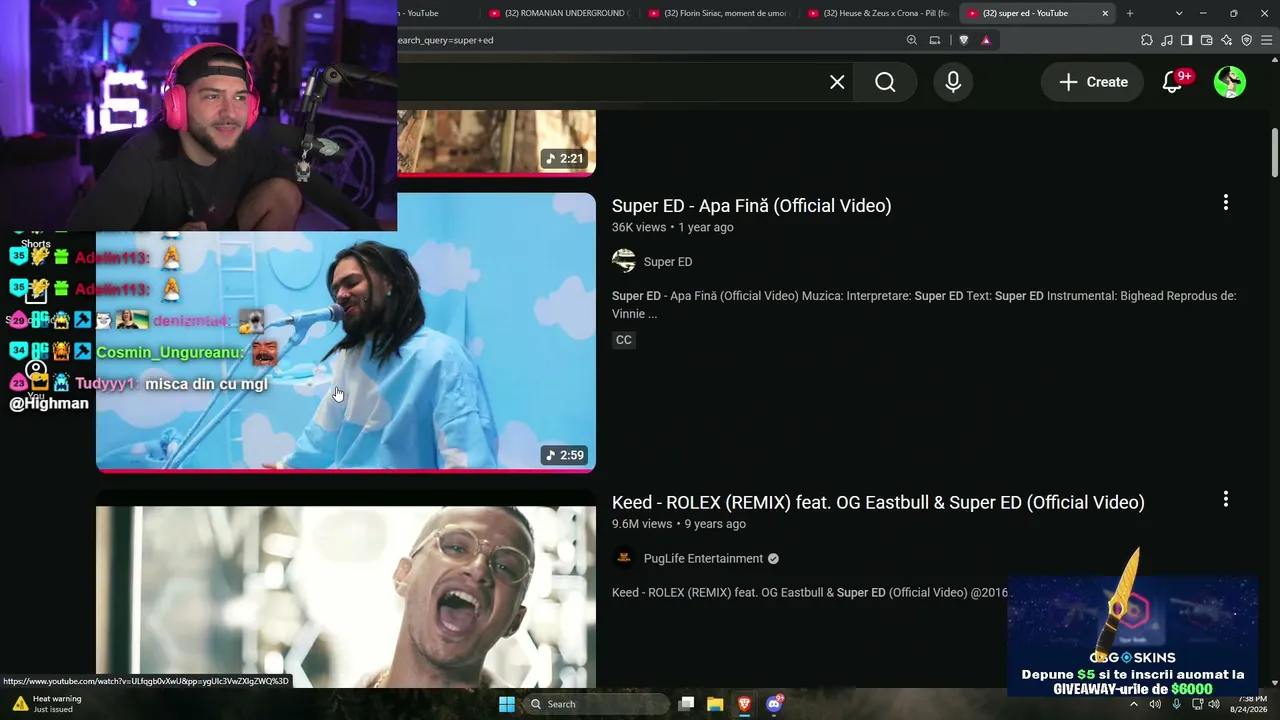1280x720 pixels.
Task: Click the 1 year ago upload date
Action: click(x=706, y=227)
